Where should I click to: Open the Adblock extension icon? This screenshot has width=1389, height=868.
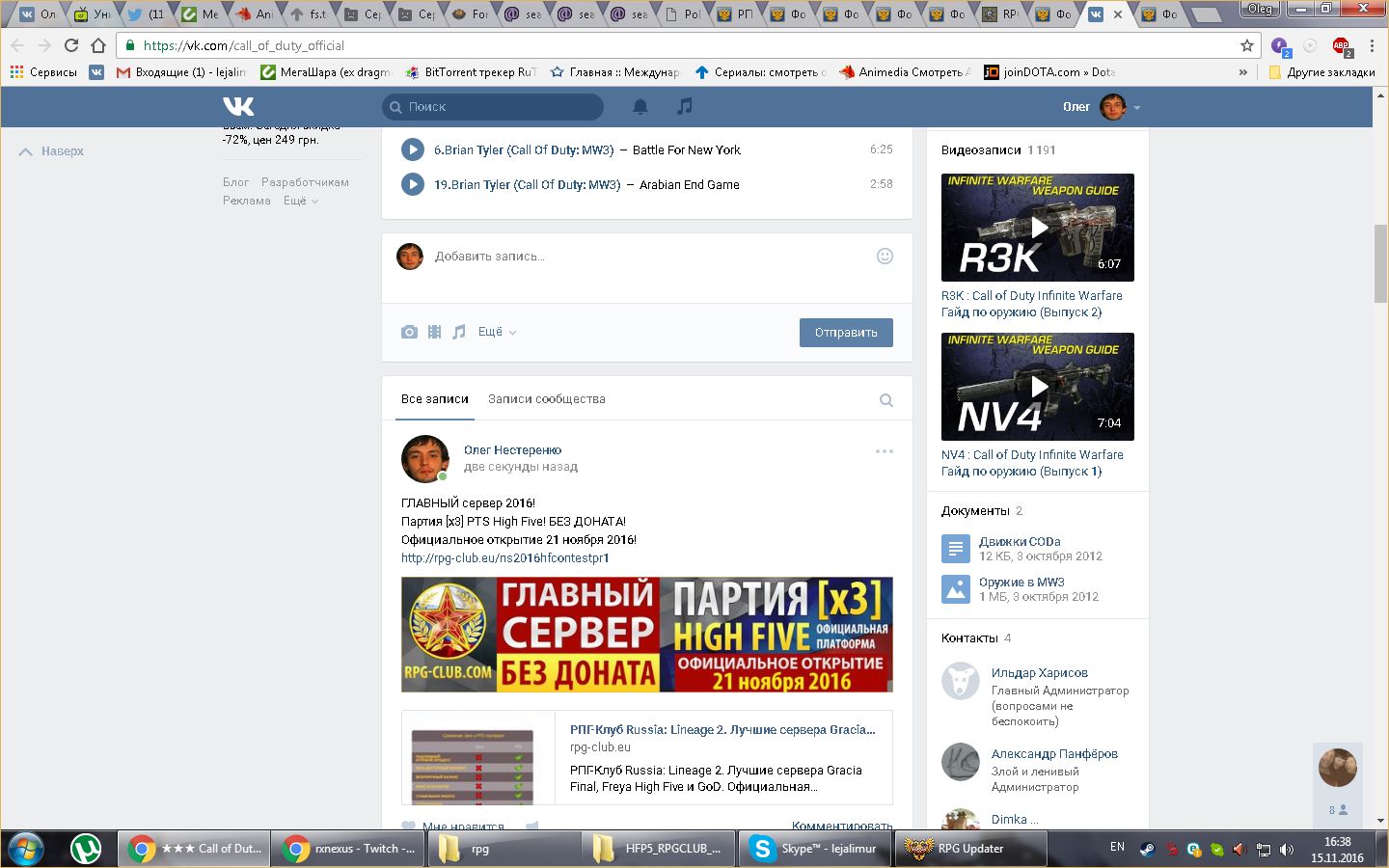[x=1341, y=45]
